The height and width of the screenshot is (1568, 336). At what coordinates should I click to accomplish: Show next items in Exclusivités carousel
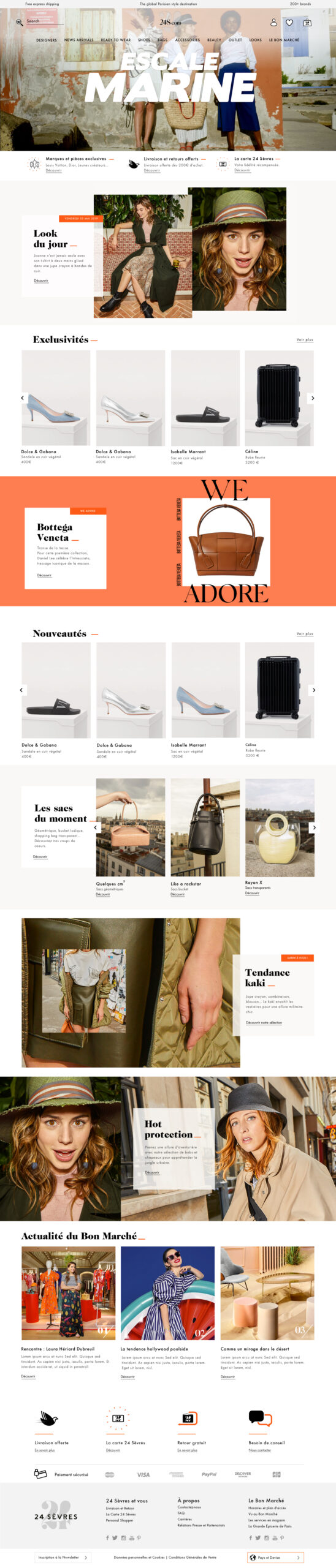313,398
